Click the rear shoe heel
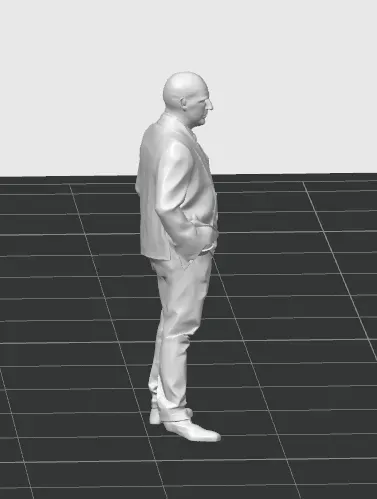 (154, 417)
